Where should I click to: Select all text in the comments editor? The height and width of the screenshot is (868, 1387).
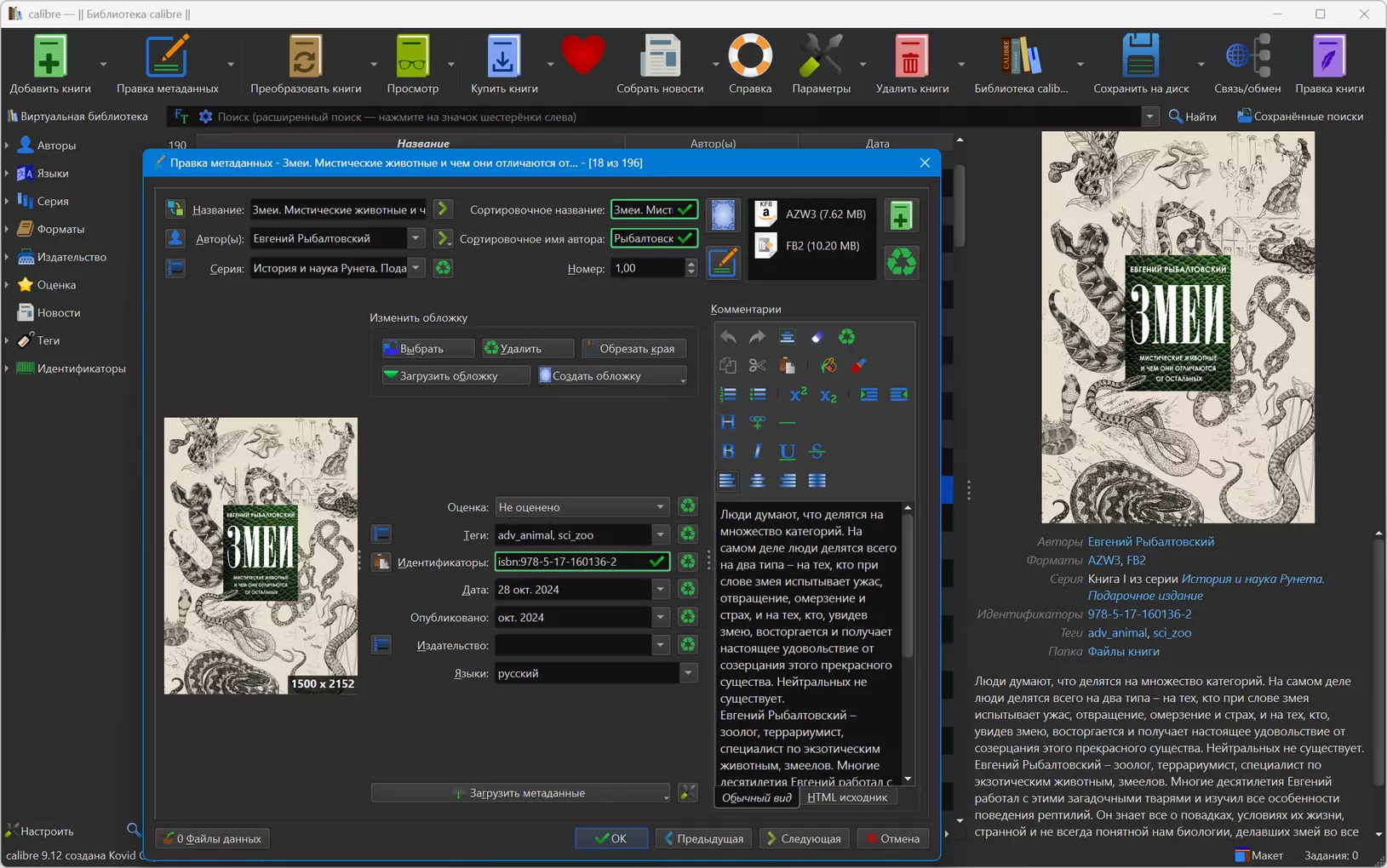tap(787, 337)
